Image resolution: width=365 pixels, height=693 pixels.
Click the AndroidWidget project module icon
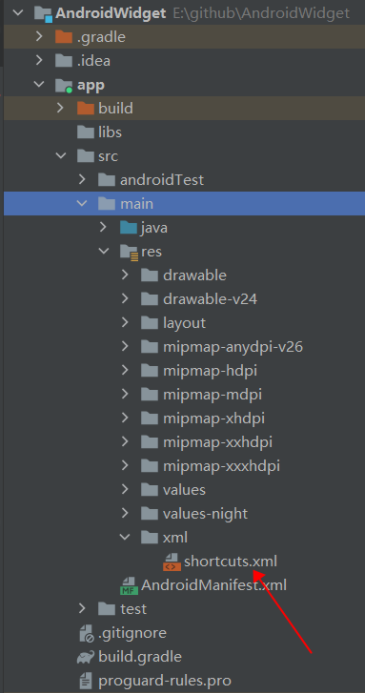tap(43, 14)
